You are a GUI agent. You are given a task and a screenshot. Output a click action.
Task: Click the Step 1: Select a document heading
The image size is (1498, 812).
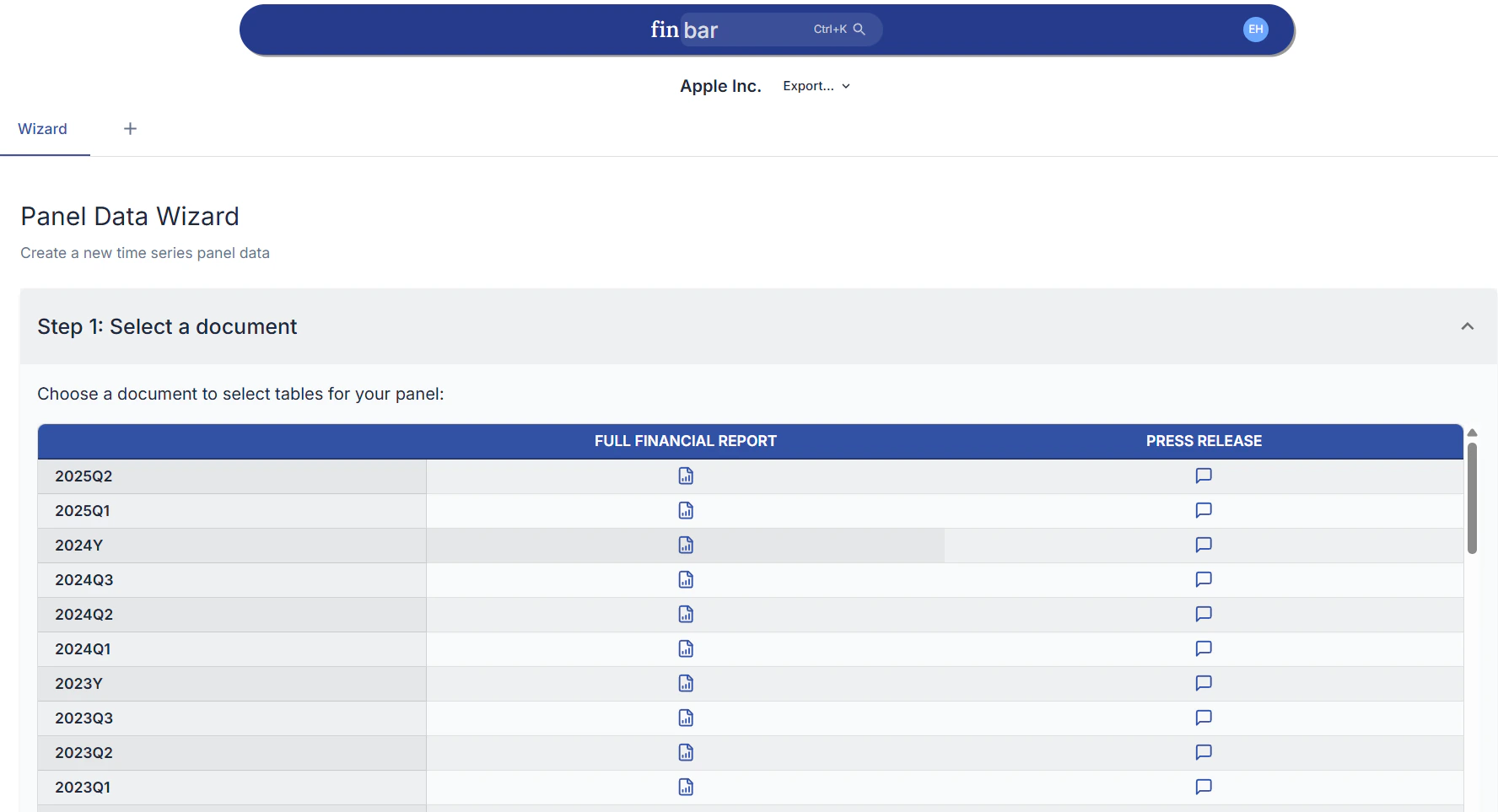click(167, 326)
